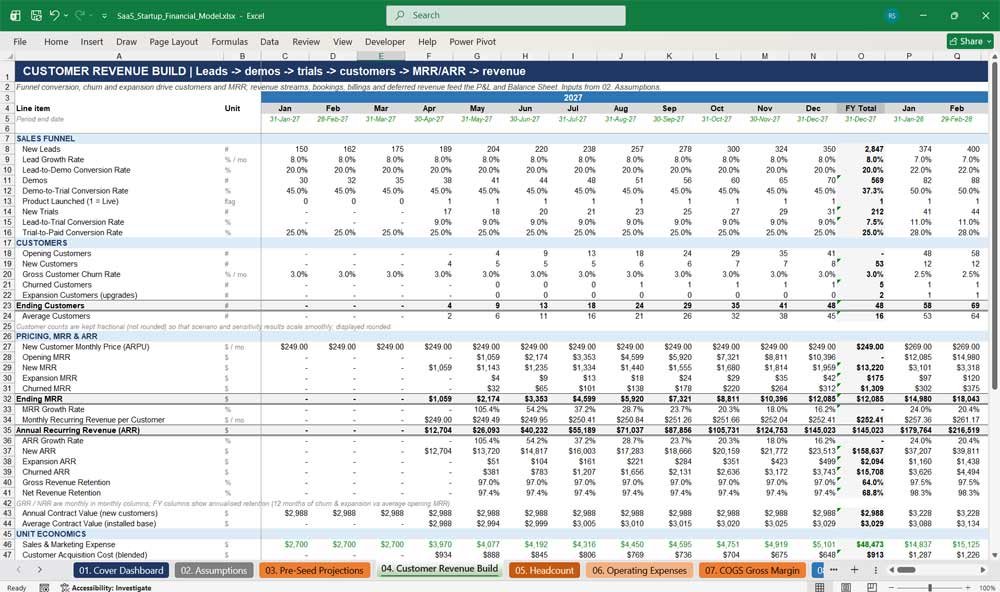Screen dimensions: 1000x592
Task: Select the Ending MRR row label
Action: 39,399
